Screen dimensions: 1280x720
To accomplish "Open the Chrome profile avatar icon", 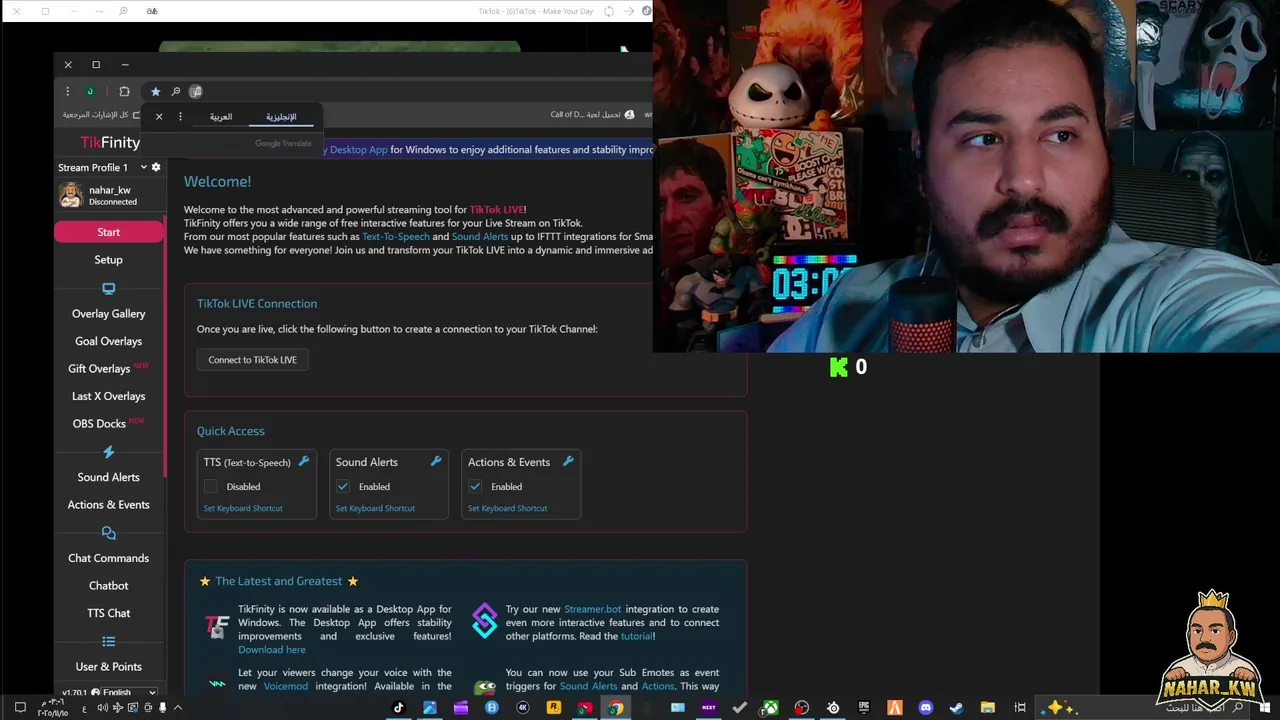I will click(x=90, y=92).
